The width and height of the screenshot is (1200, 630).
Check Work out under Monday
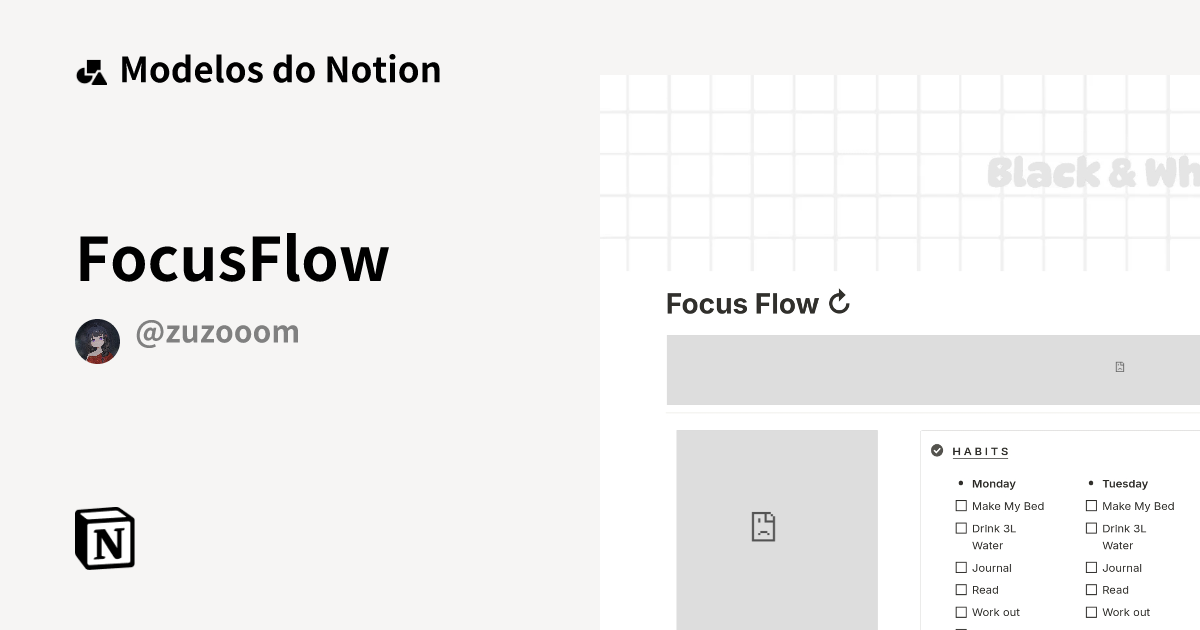coord(961,612)
